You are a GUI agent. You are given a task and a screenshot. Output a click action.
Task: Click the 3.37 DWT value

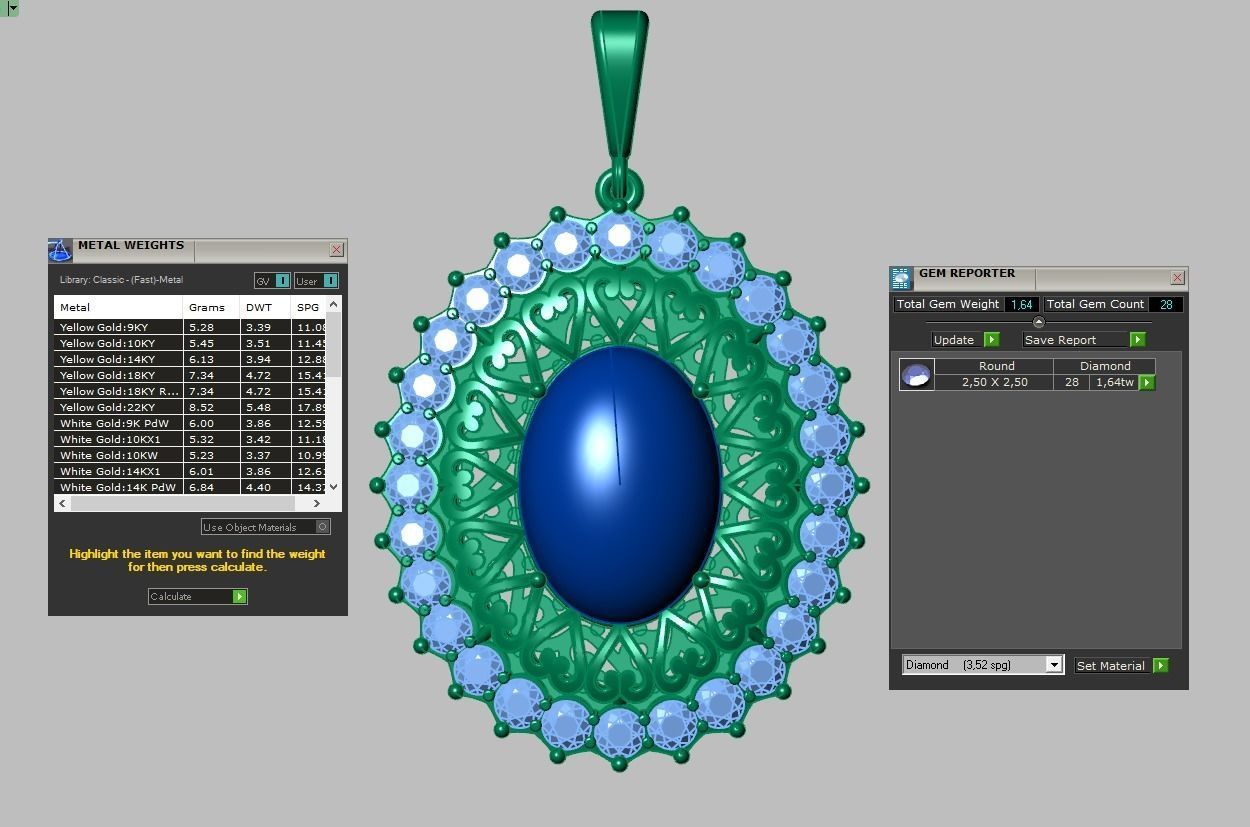pos(258,455)
